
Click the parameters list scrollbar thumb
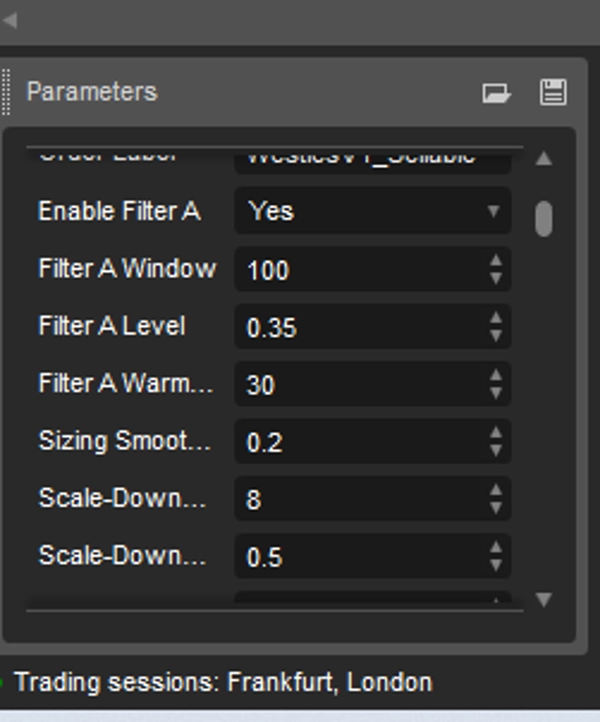(544, 219)
